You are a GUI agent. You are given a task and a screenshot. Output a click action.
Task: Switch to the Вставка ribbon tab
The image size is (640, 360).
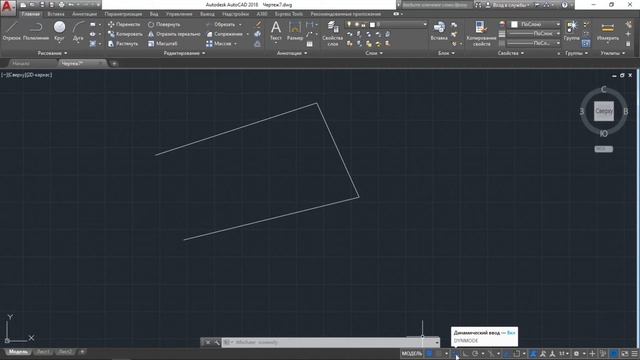pos(56,14)
